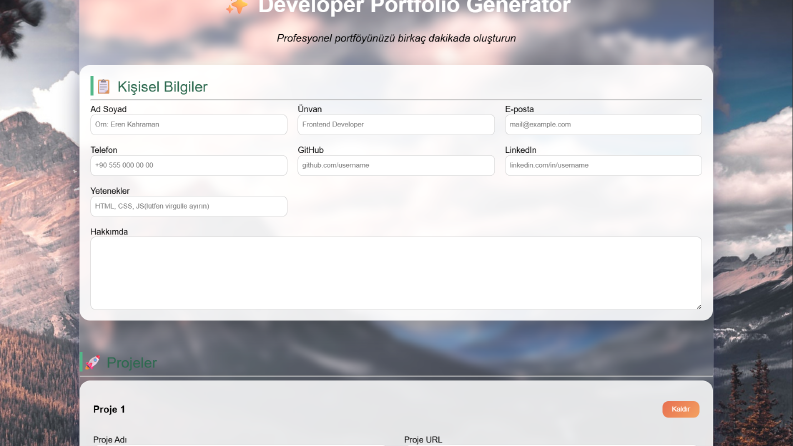
Task: Select the Yetenekler skills input
Action: click(x=189, y=206)
